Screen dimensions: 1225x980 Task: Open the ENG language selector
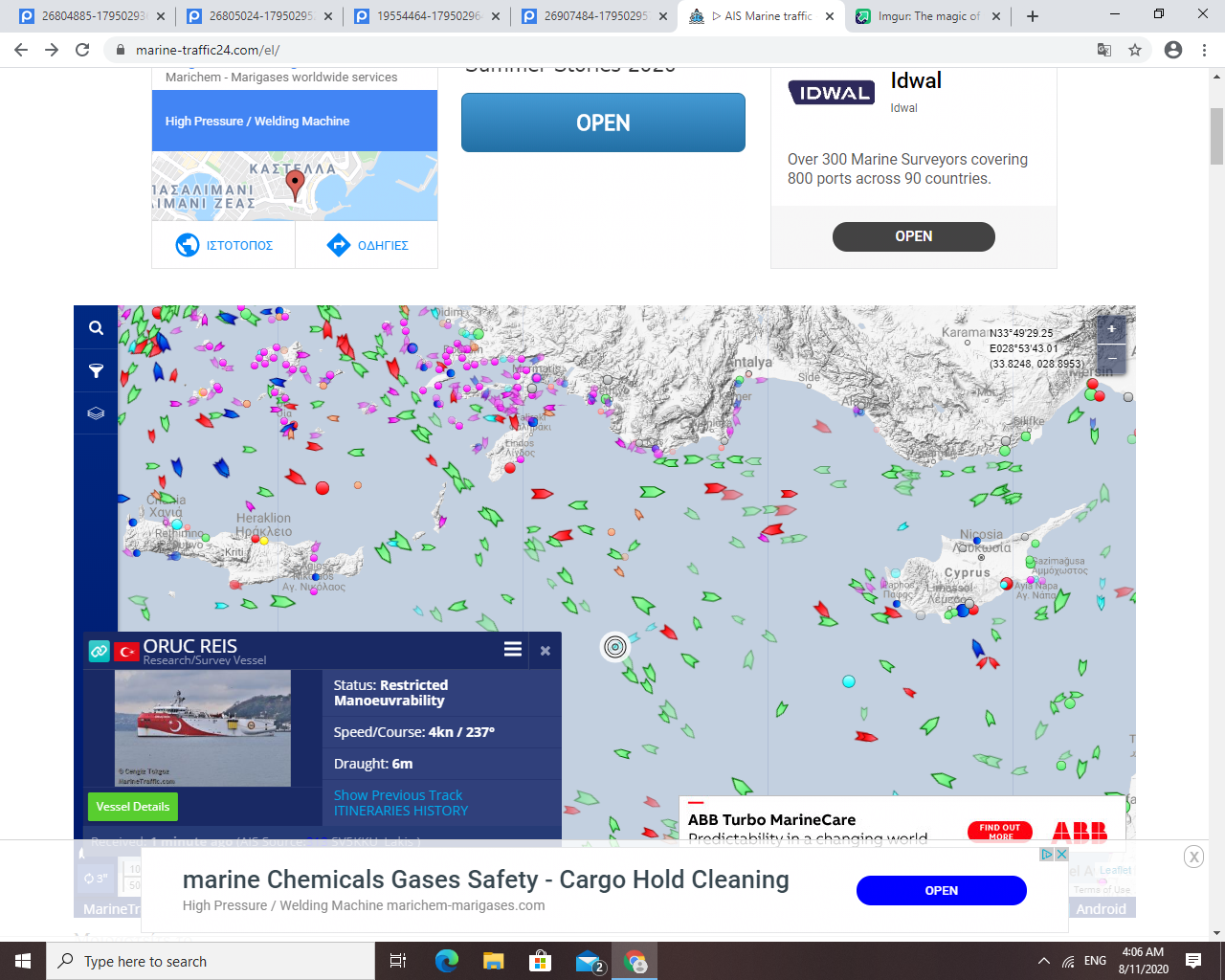point(1096,961)
